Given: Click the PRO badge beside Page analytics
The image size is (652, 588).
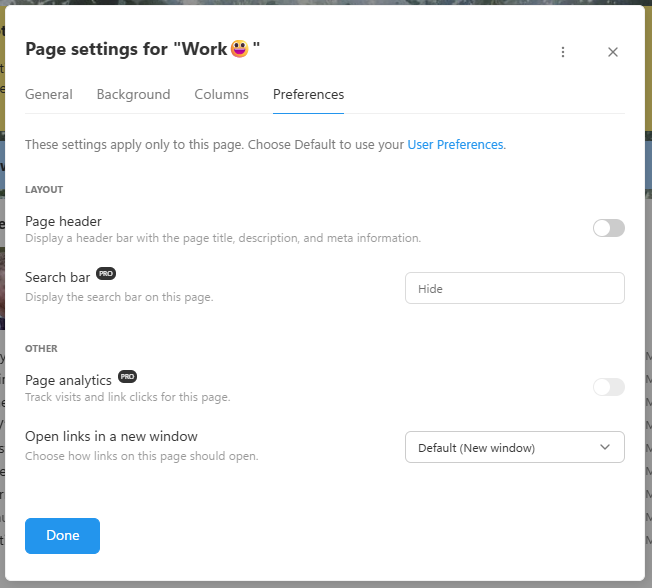Looking at the screenshot, I should [127, 376].
